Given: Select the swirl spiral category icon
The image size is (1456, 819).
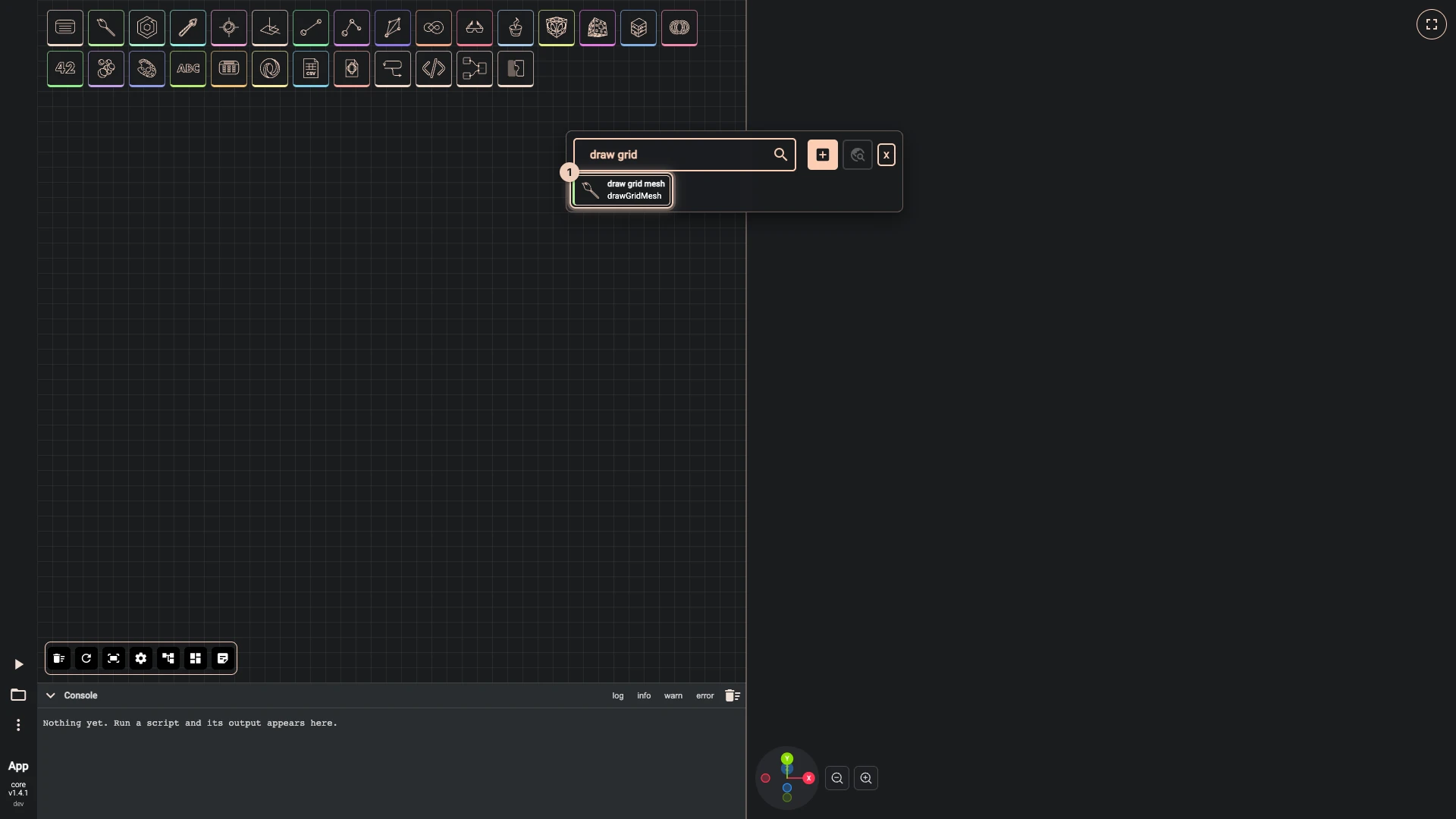Looking at the screenshot, I should point(270,69).
